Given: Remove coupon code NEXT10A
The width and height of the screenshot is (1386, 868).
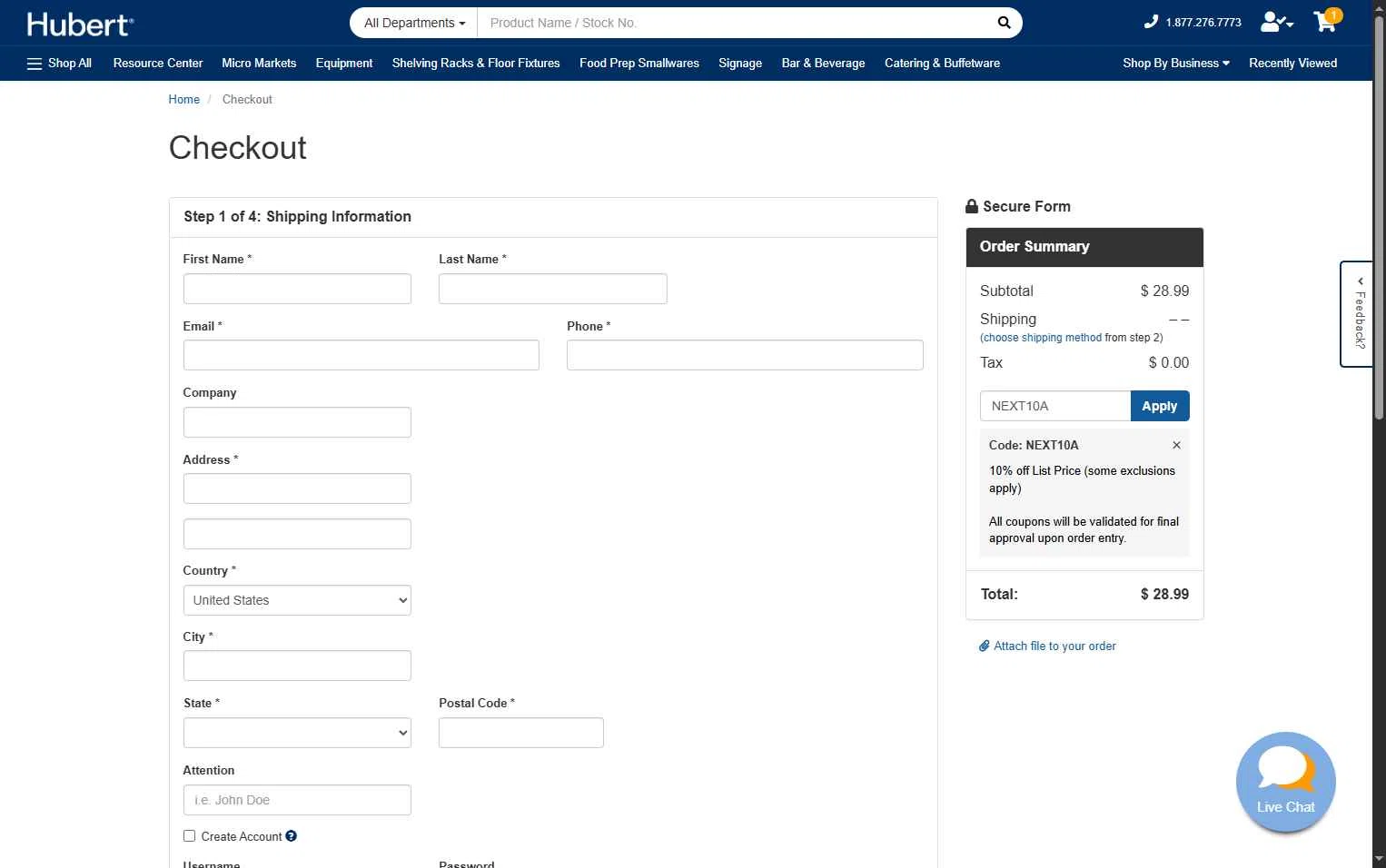Looking at the screenshot, I should point(1176,445).
